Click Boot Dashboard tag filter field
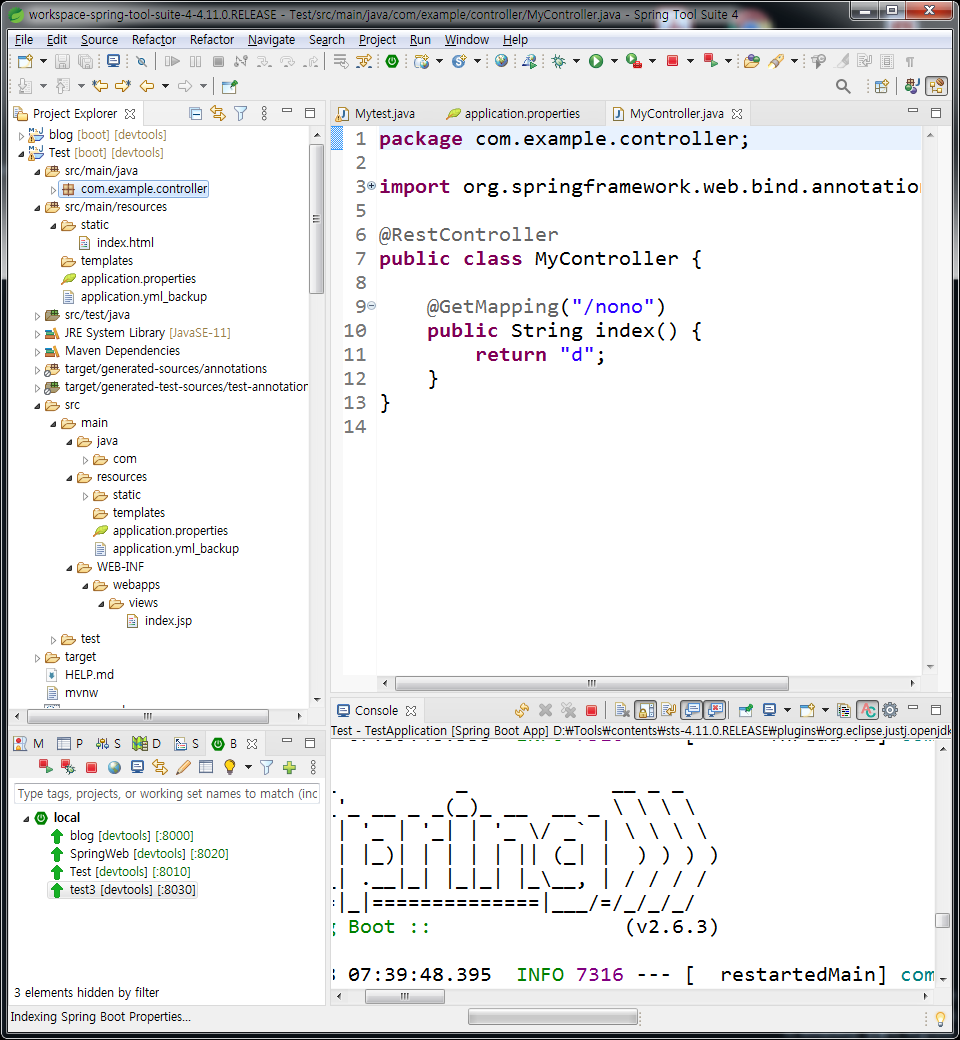This screenshot has width=960, height=1040. coord(167,794)
